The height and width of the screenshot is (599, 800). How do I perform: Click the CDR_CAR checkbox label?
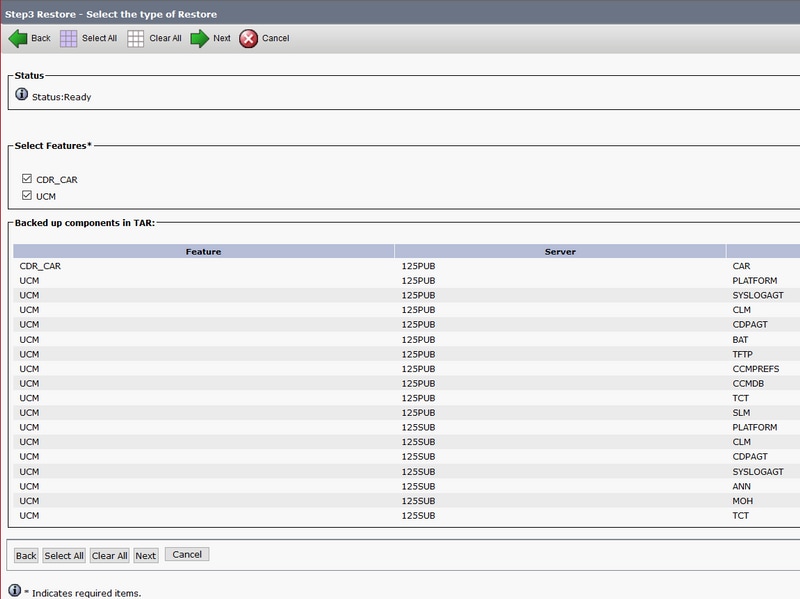click(57, 180)
